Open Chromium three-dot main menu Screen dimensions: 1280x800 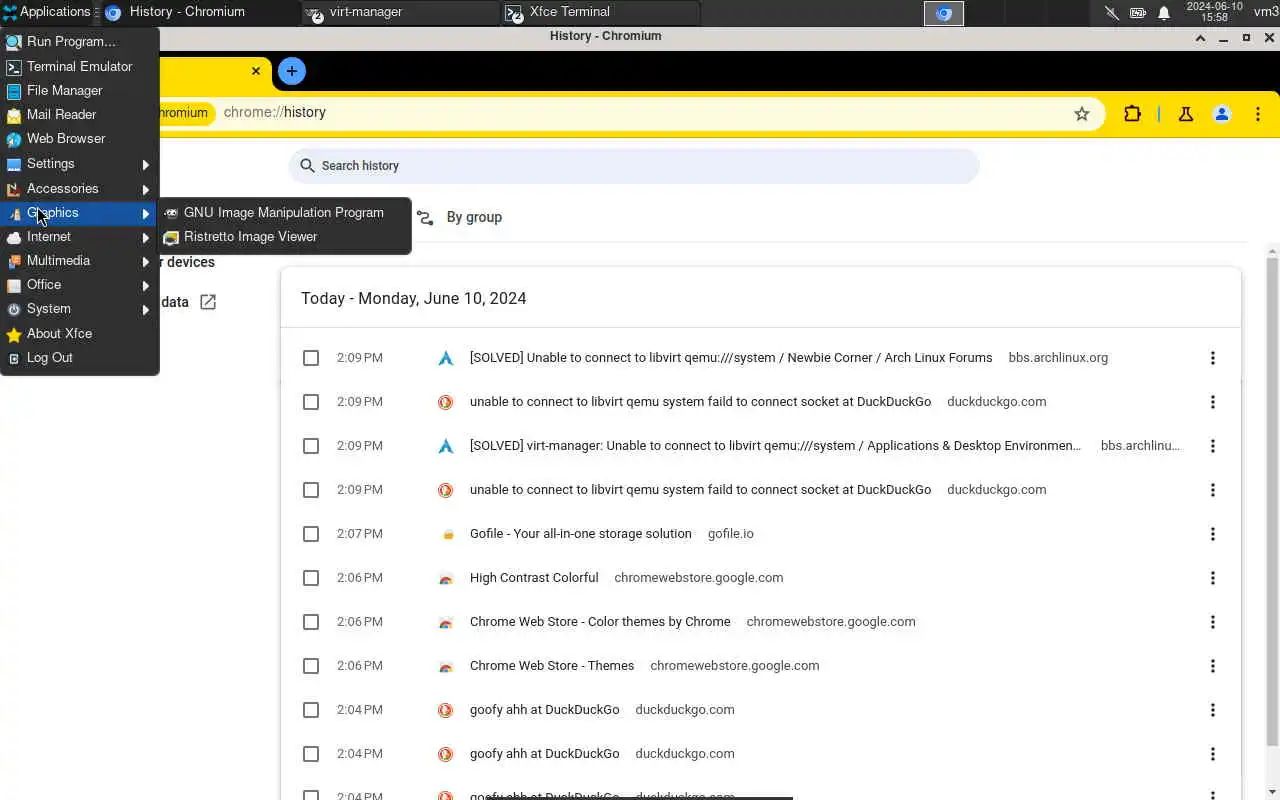coord(1258,114)
